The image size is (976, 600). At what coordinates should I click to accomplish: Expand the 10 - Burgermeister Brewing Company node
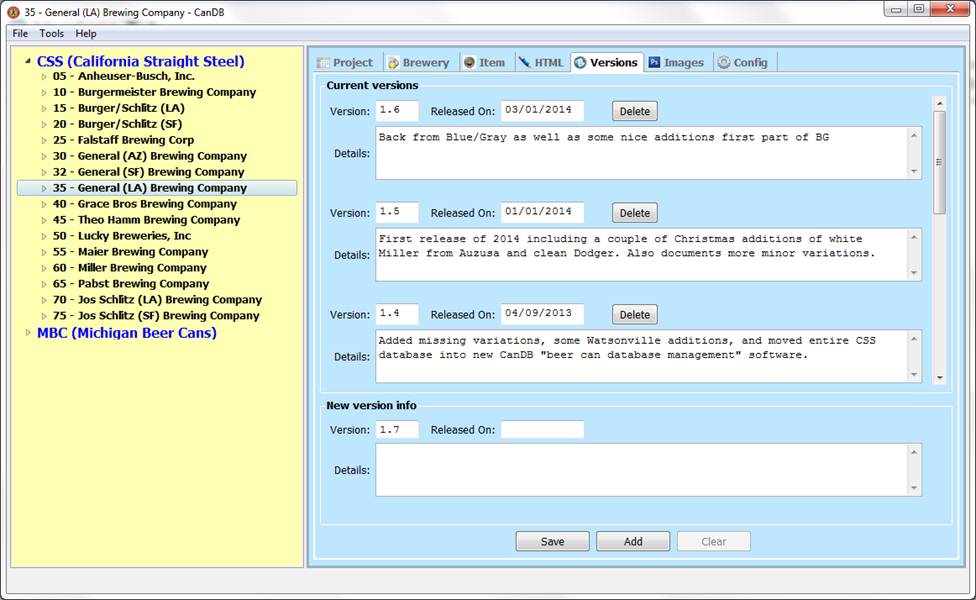44,92
